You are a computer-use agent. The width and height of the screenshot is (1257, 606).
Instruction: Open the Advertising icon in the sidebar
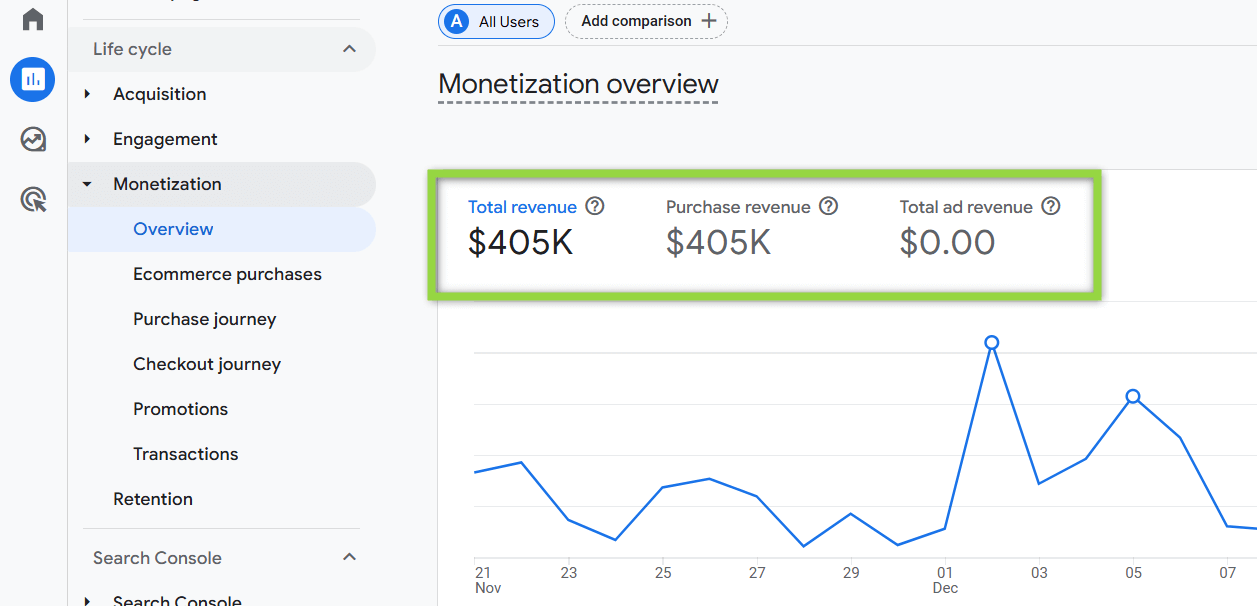pyautogui.click(x=32, y=199)
